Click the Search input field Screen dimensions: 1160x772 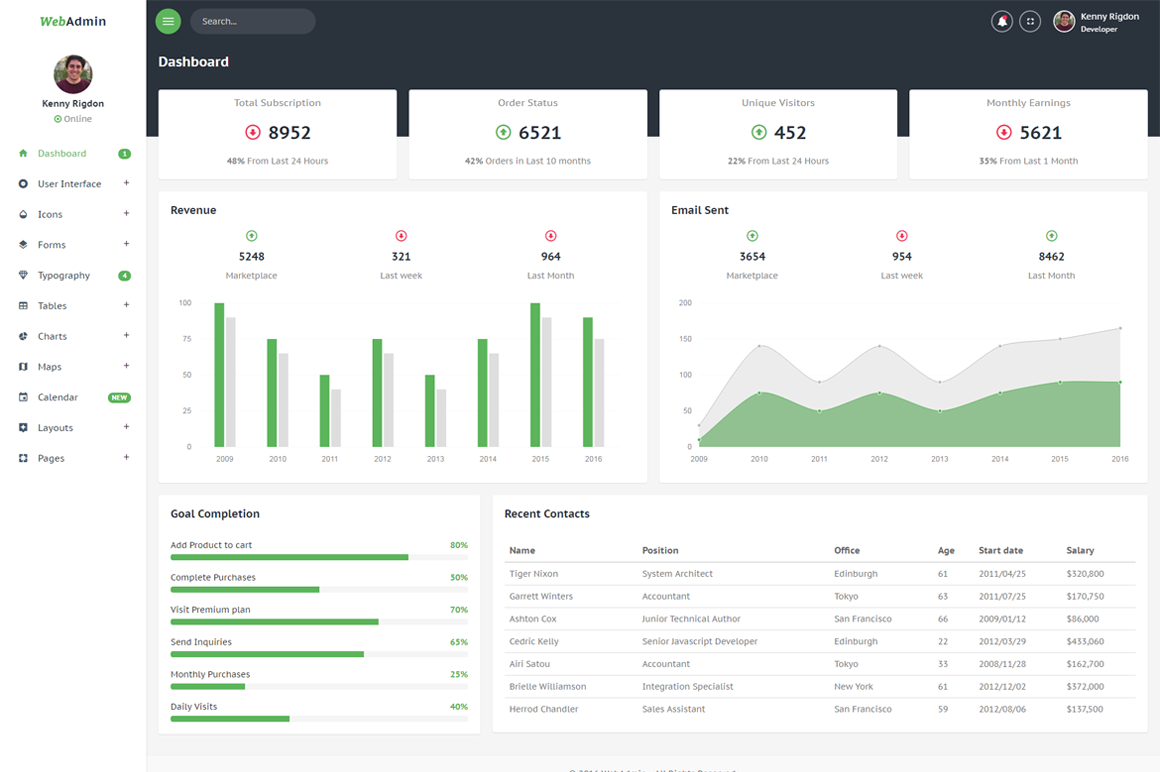pyautogui.click(x=252, y=21)
